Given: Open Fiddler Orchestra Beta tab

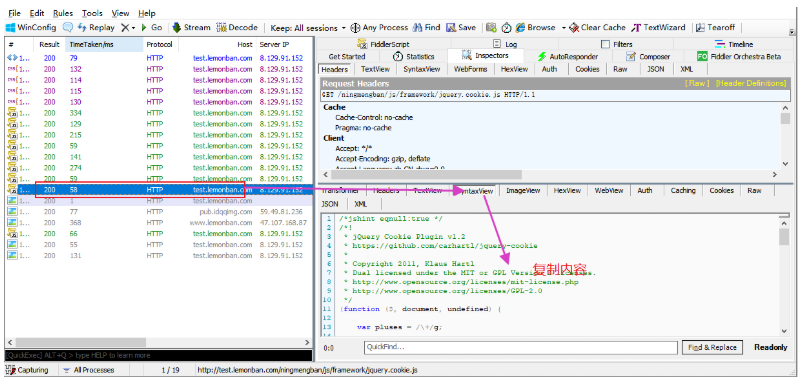Looking at the screenshot, I should click(x=739, y=56).
